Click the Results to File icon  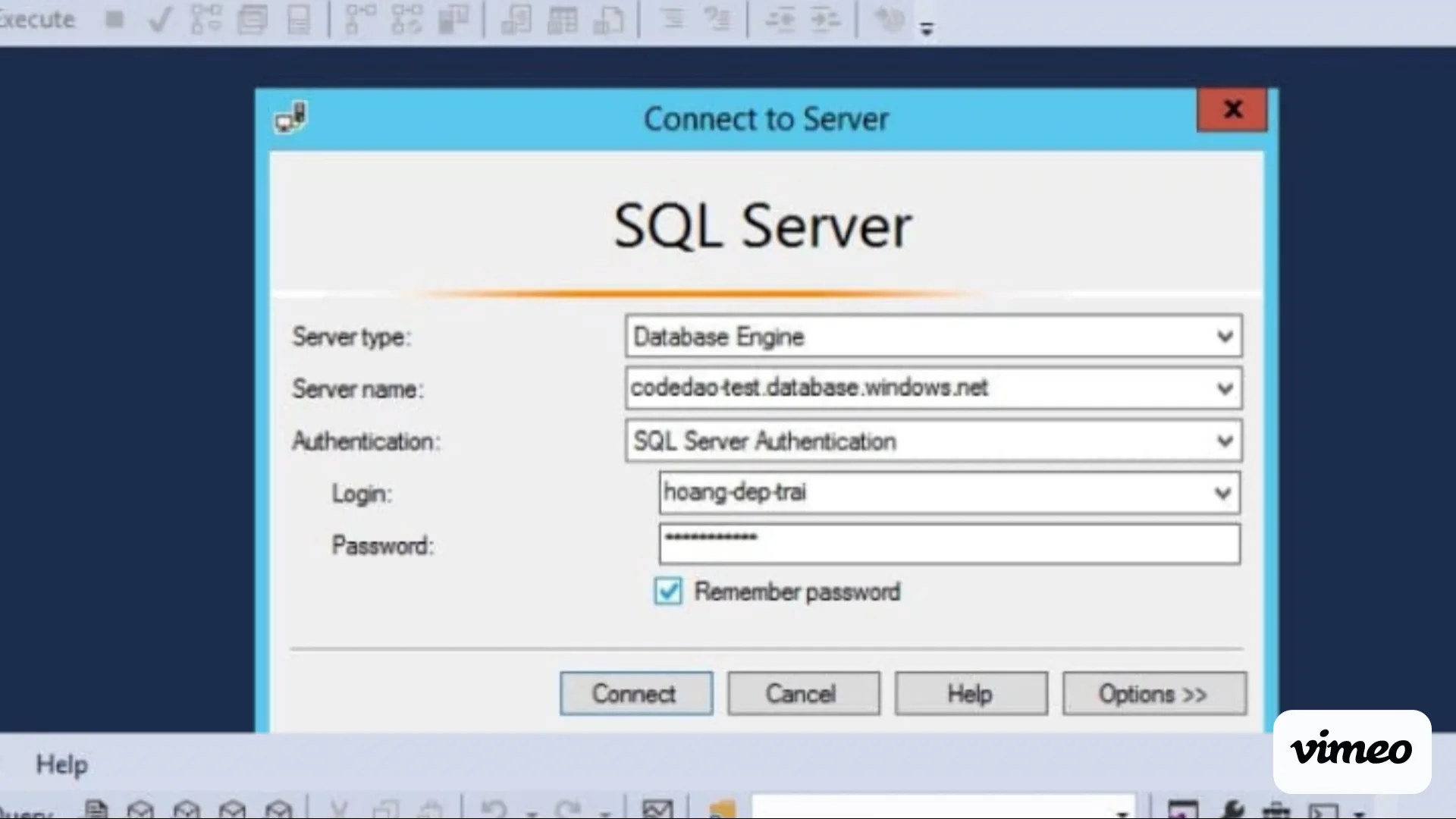(609, 20)
